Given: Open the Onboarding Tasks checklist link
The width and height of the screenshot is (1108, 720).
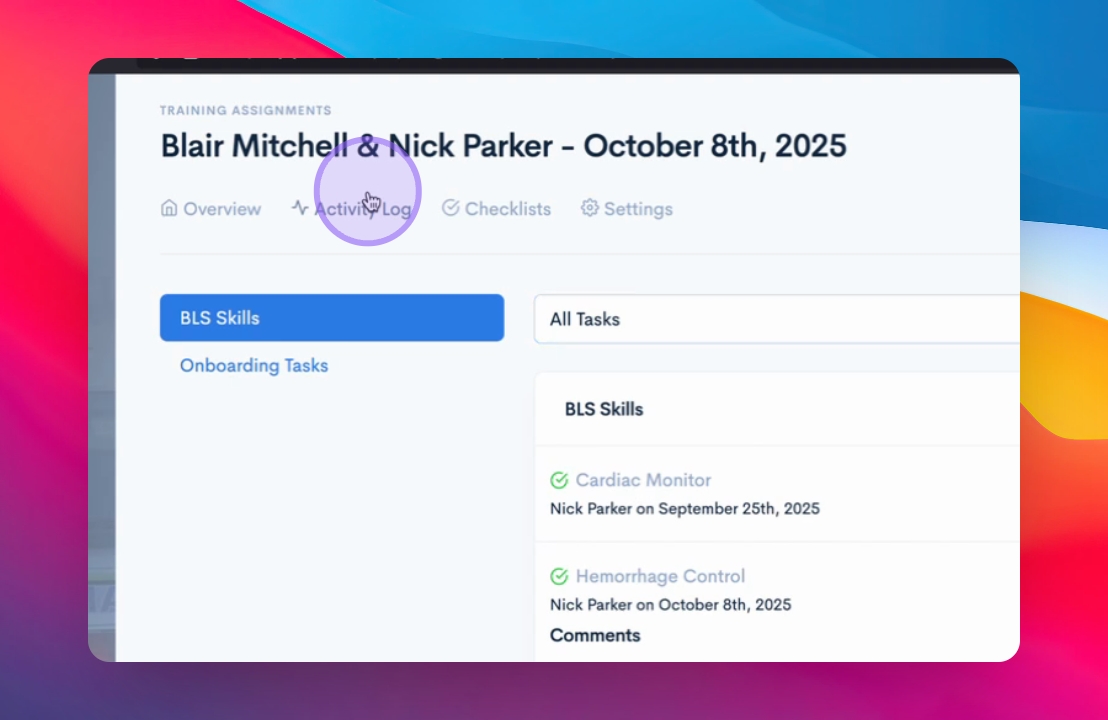Looking at the screenshot, I should coord(254,365).
